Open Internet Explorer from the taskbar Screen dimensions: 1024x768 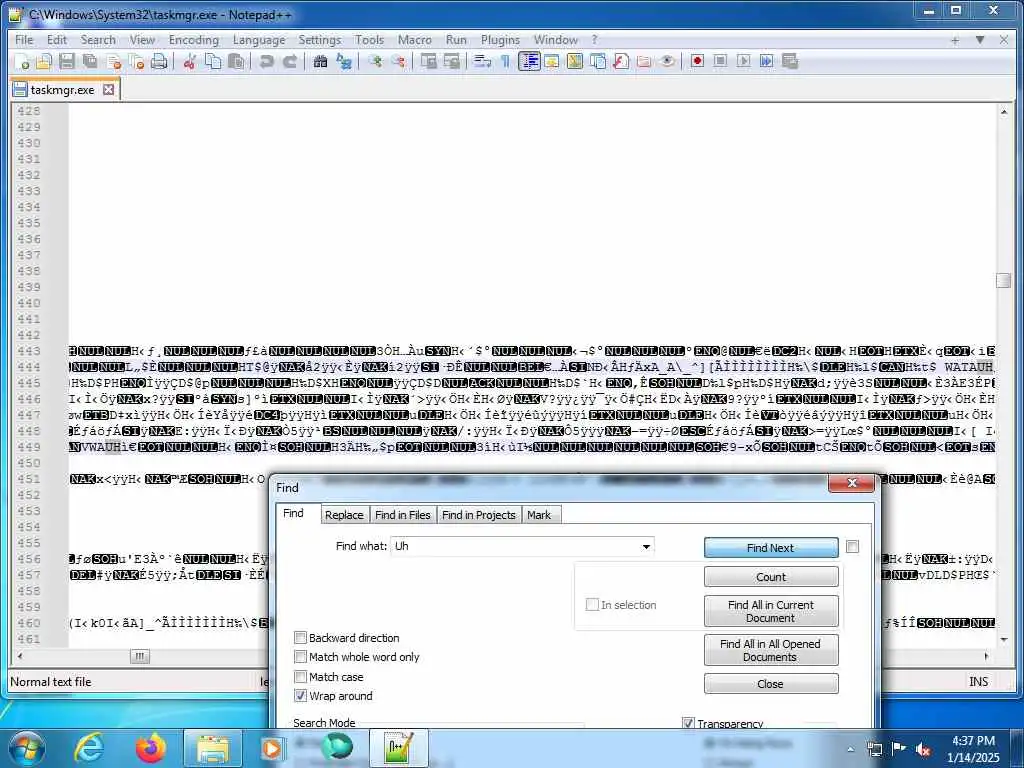[x=89, y=748]
